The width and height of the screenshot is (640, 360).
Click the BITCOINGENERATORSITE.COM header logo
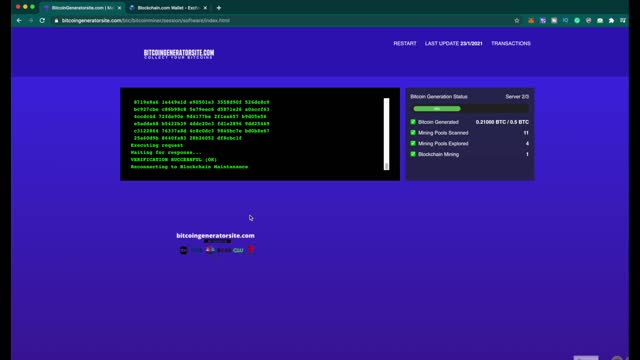[x=179, y=54]
